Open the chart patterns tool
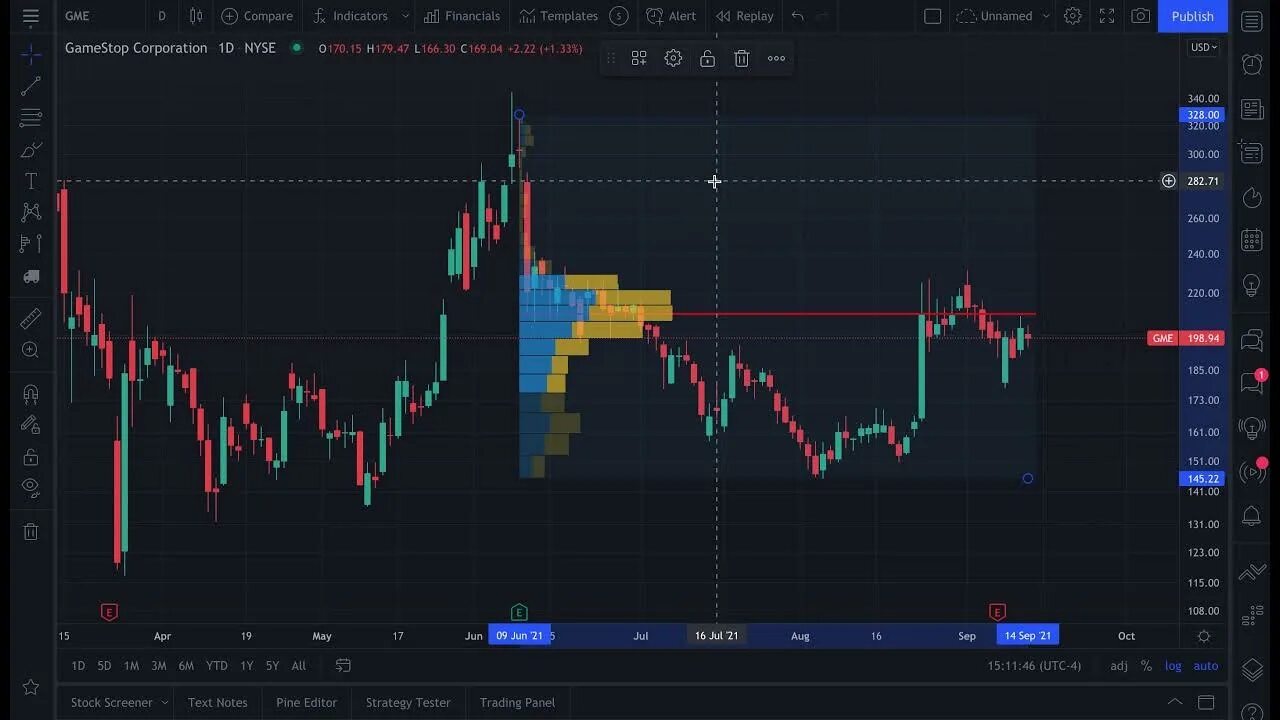Viewport: 1280px width, 720px height. (30, 212)
